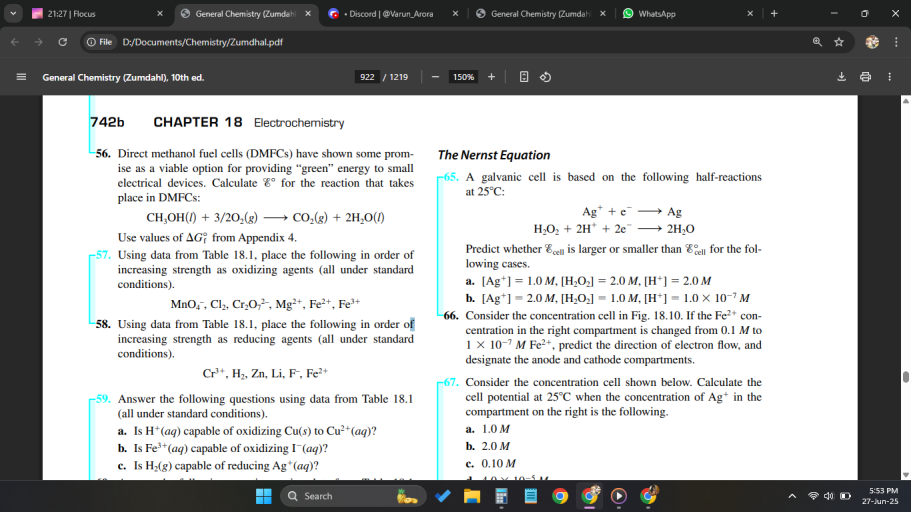
Task: Switch to the 21:27 | Flocus tab
Action: [x=98, y=13]
